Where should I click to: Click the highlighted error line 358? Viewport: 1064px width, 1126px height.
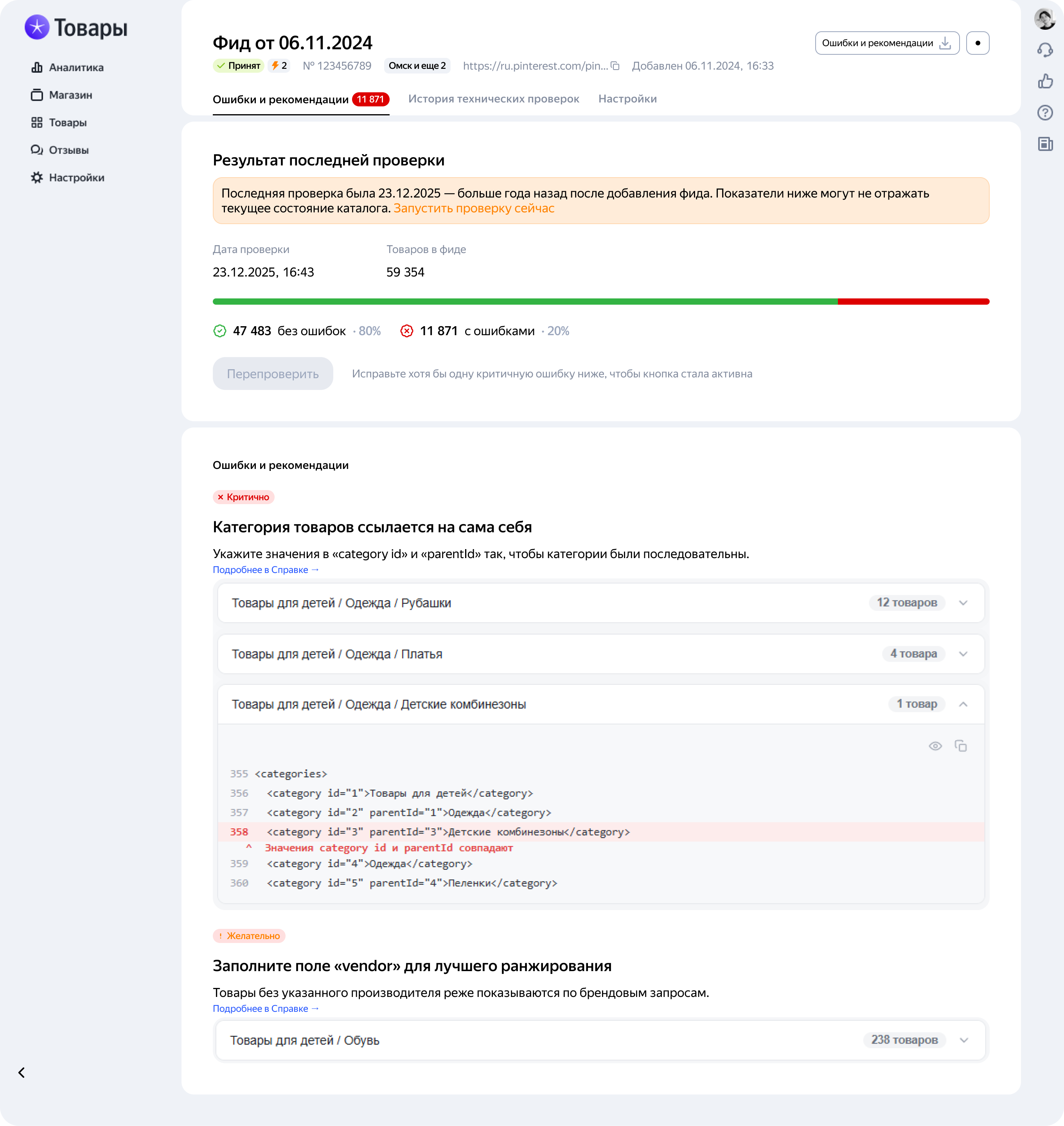click(x=601, y=832)
